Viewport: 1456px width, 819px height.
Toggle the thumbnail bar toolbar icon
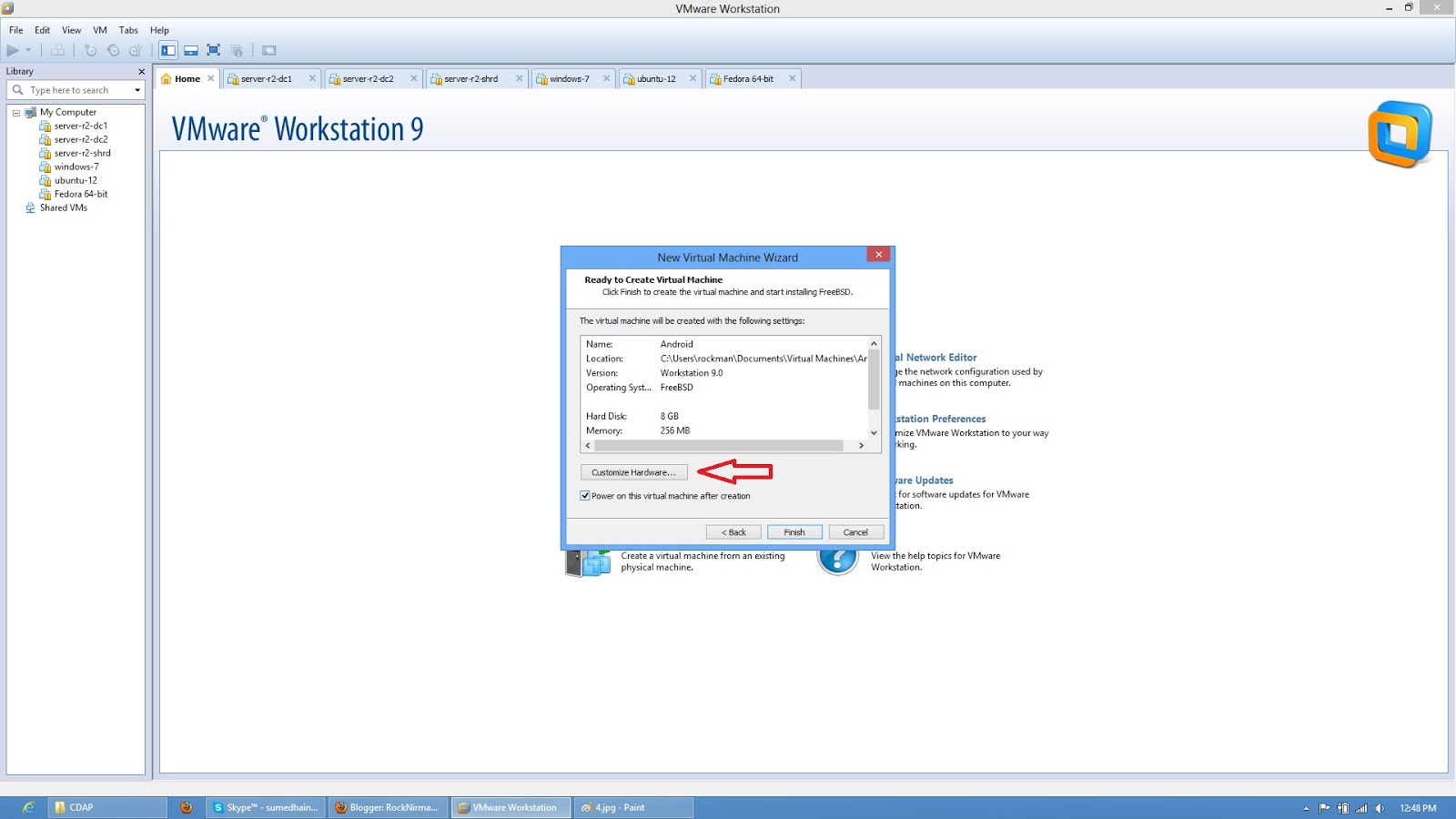click(x=191, y=50)
